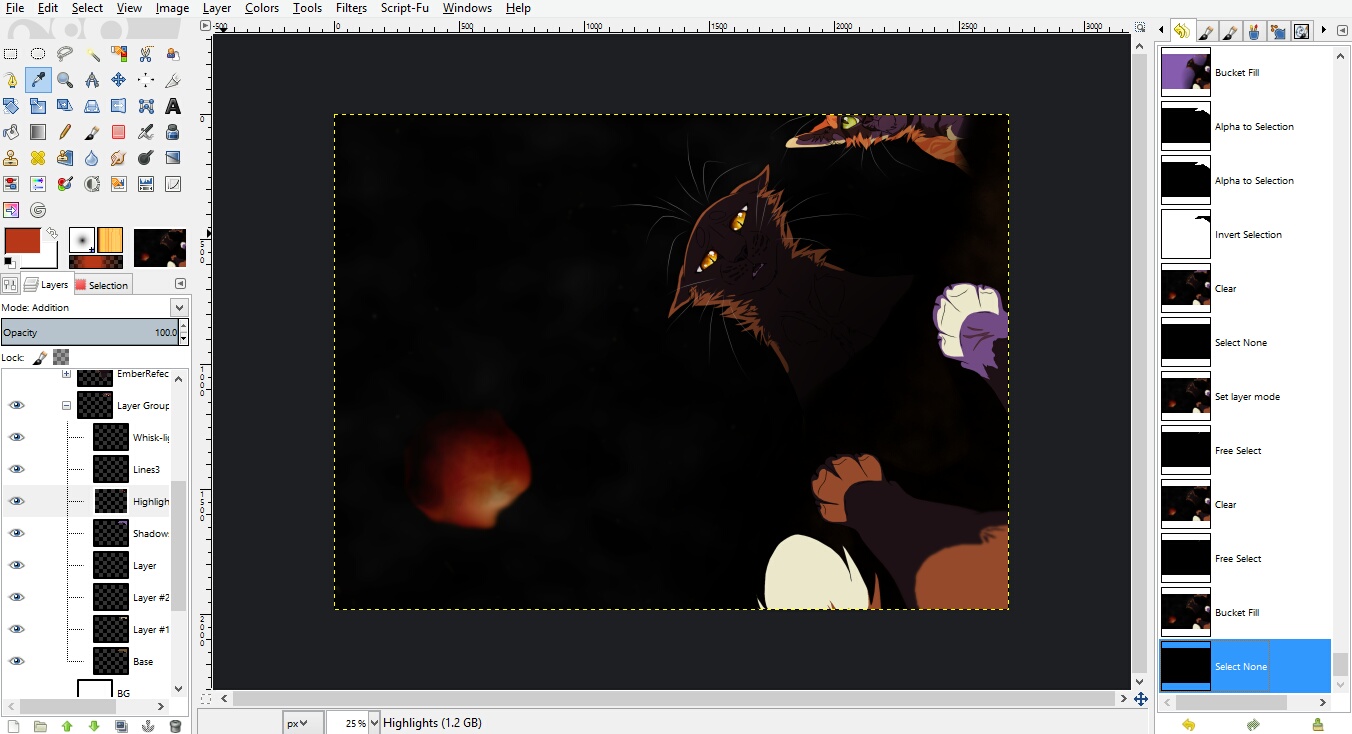Toggle visibility of Base layer
Image resolution: width=1352 pixels, height=734 pixels.
click(x=16, y=661)
